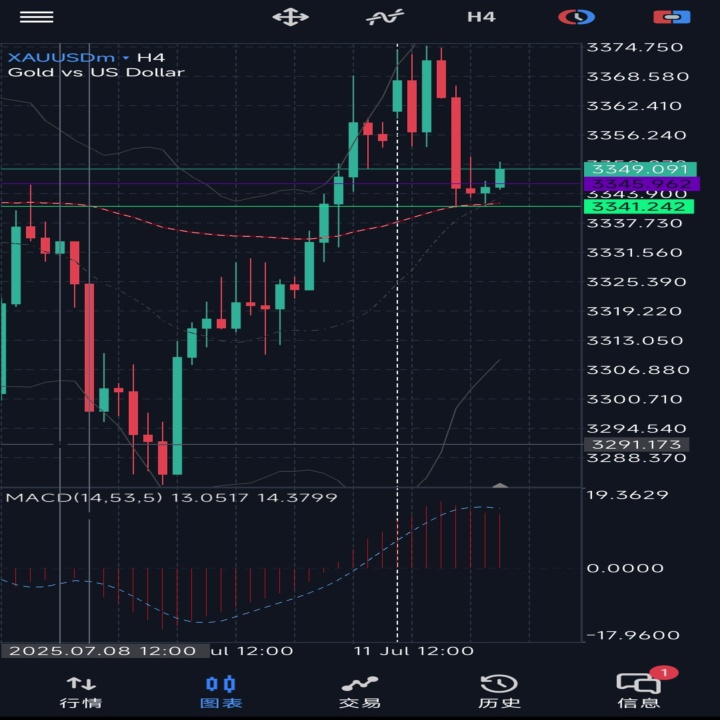The width and height of the screenshot is (720, 720).
Task: Open the 历史 history tab
Action: 500,692
